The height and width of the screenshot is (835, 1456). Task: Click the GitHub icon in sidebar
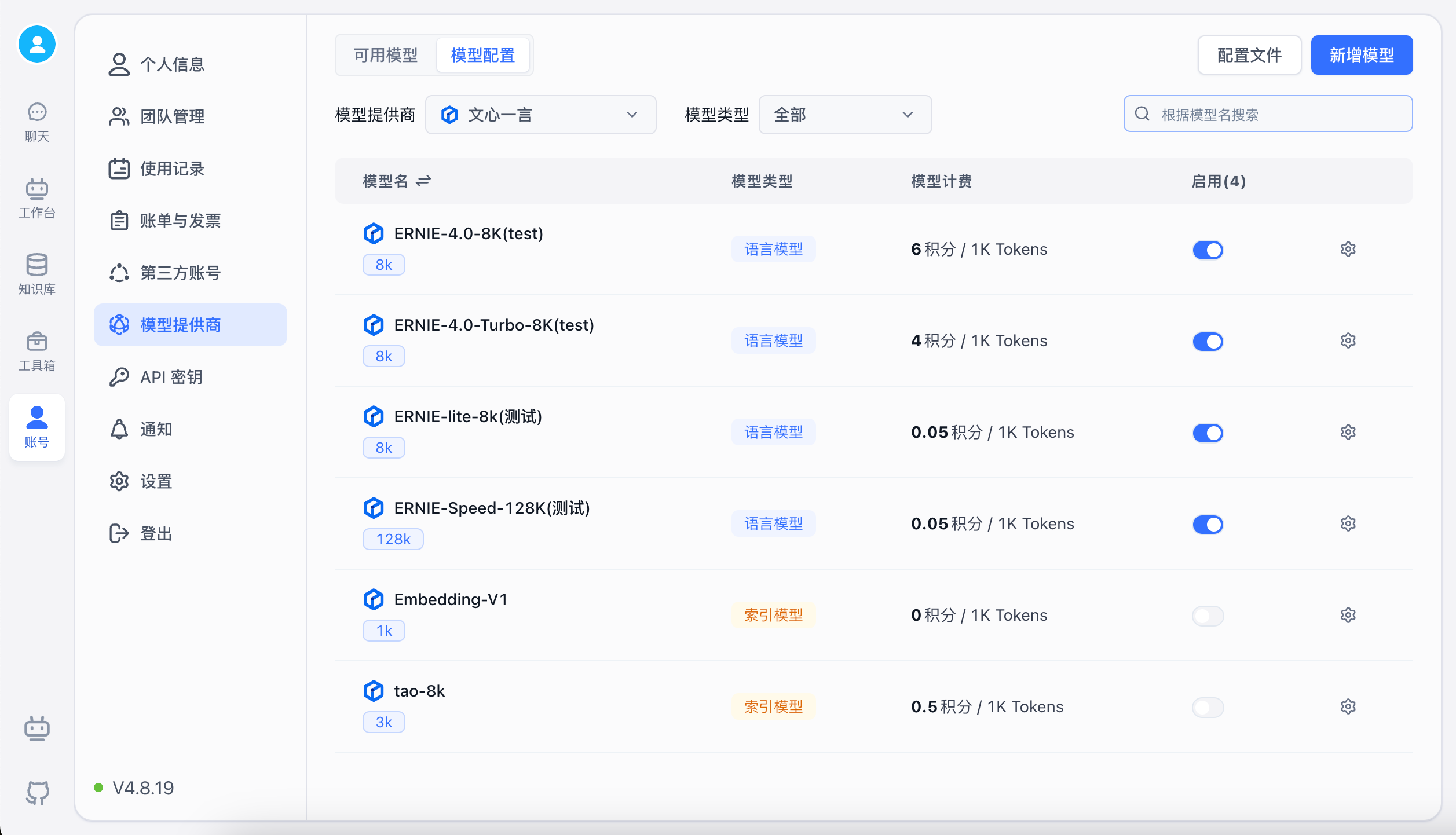coord(37,792)
